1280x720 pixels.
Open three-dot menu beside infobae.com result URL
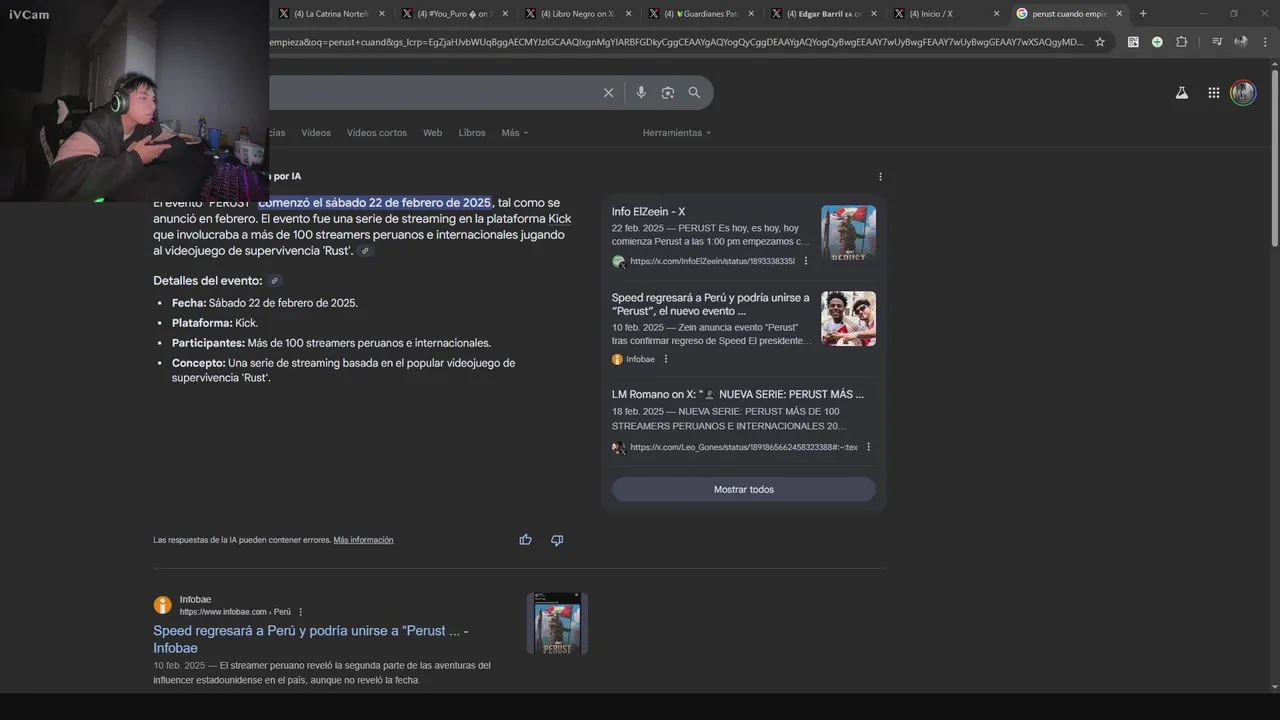(x=300, y=612)
